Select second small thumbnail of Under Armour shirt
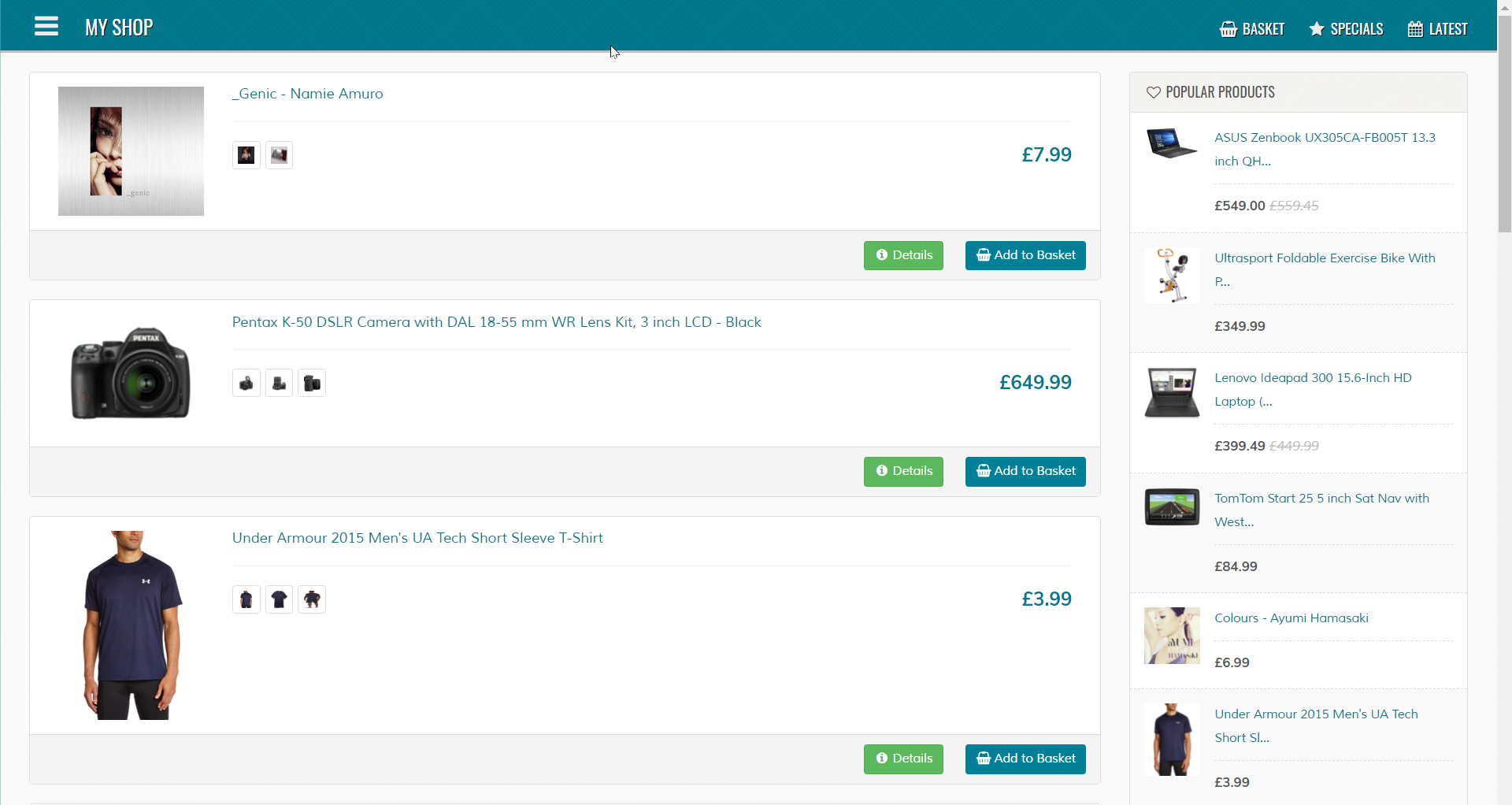 (x=279, y=599)
